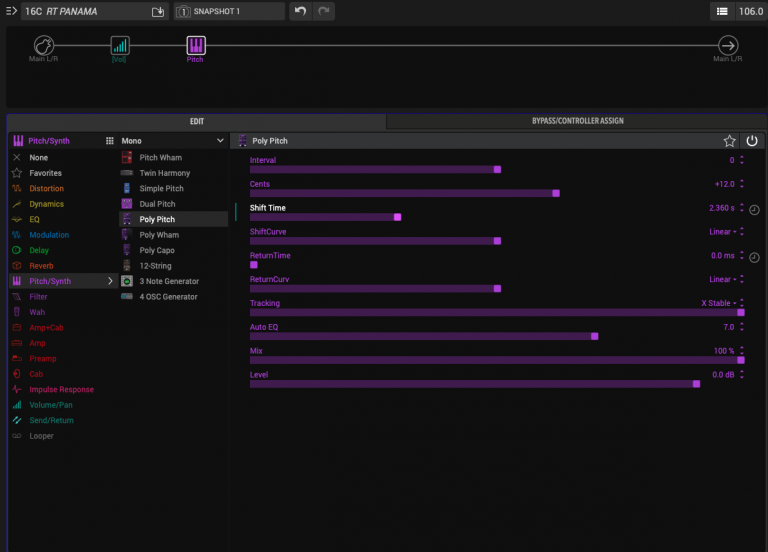Select the Edit tab

click(197, 121)
